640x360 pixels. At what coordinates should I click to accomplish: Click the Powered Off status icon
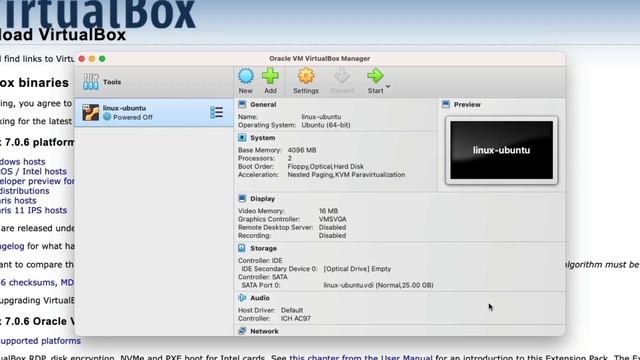107,117
